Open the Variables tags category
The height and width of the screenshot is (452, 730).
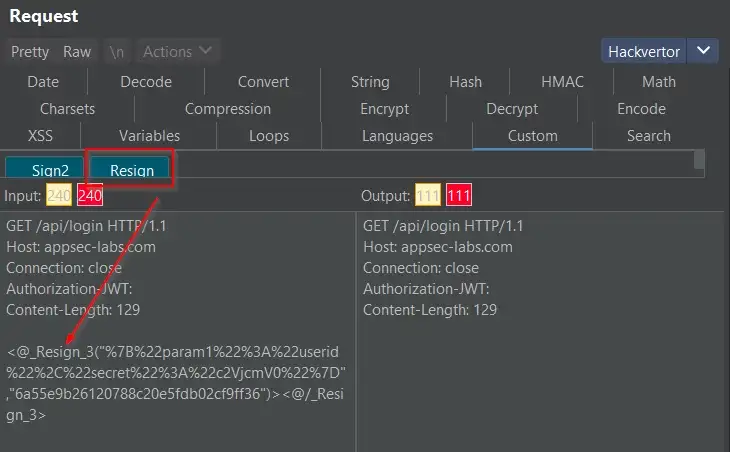[x=149, y=136]
